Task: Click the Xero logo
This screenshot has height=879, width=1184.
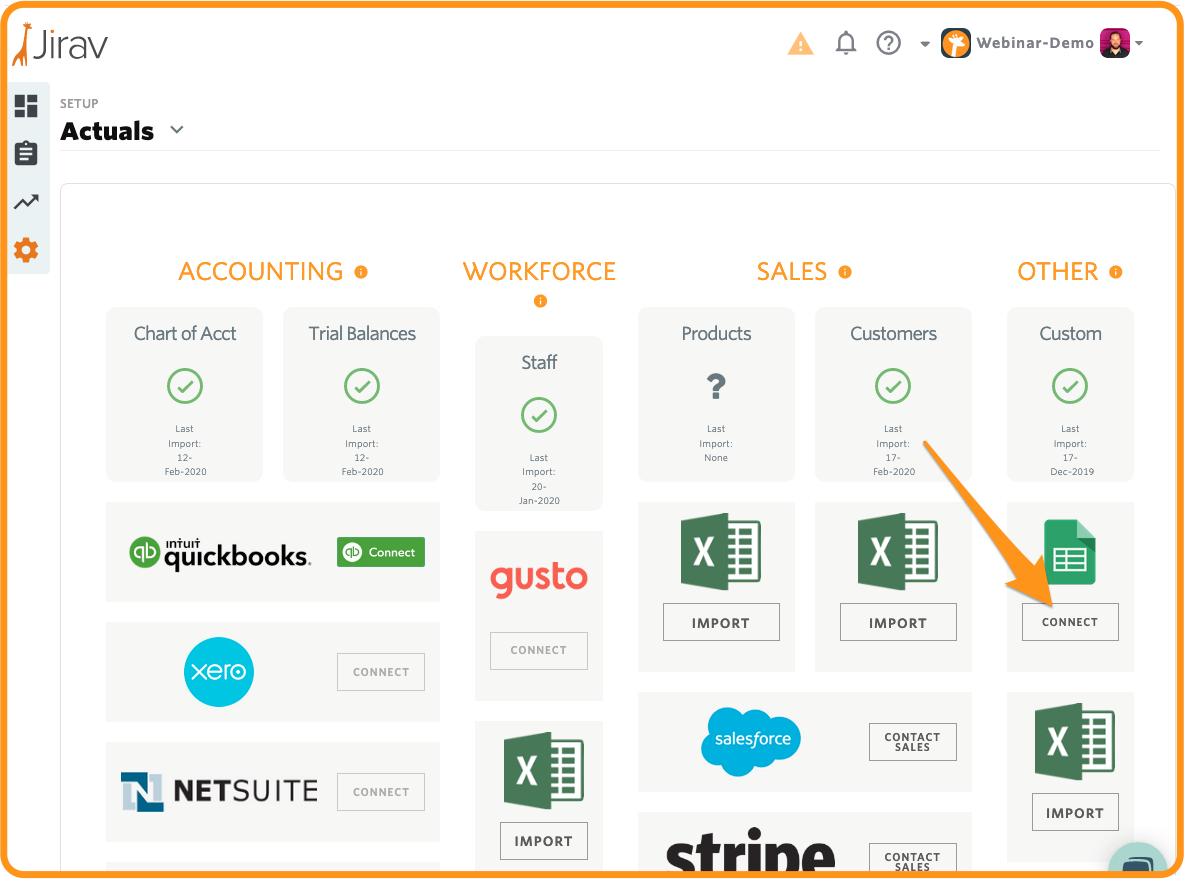Action: point(219,672)
